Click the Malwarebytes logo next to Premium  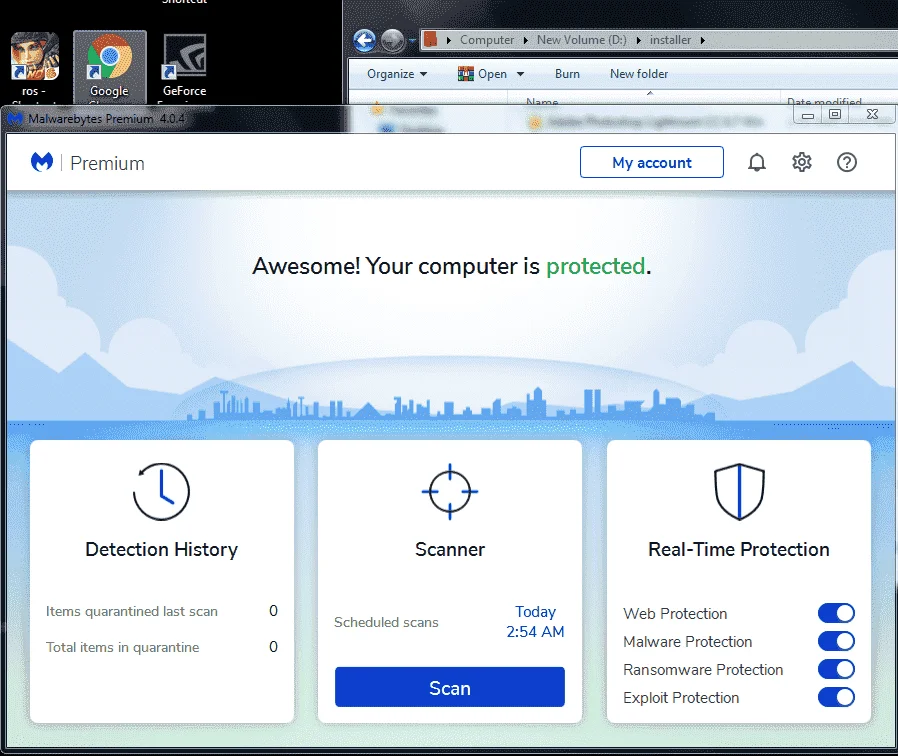pos(42,163)
